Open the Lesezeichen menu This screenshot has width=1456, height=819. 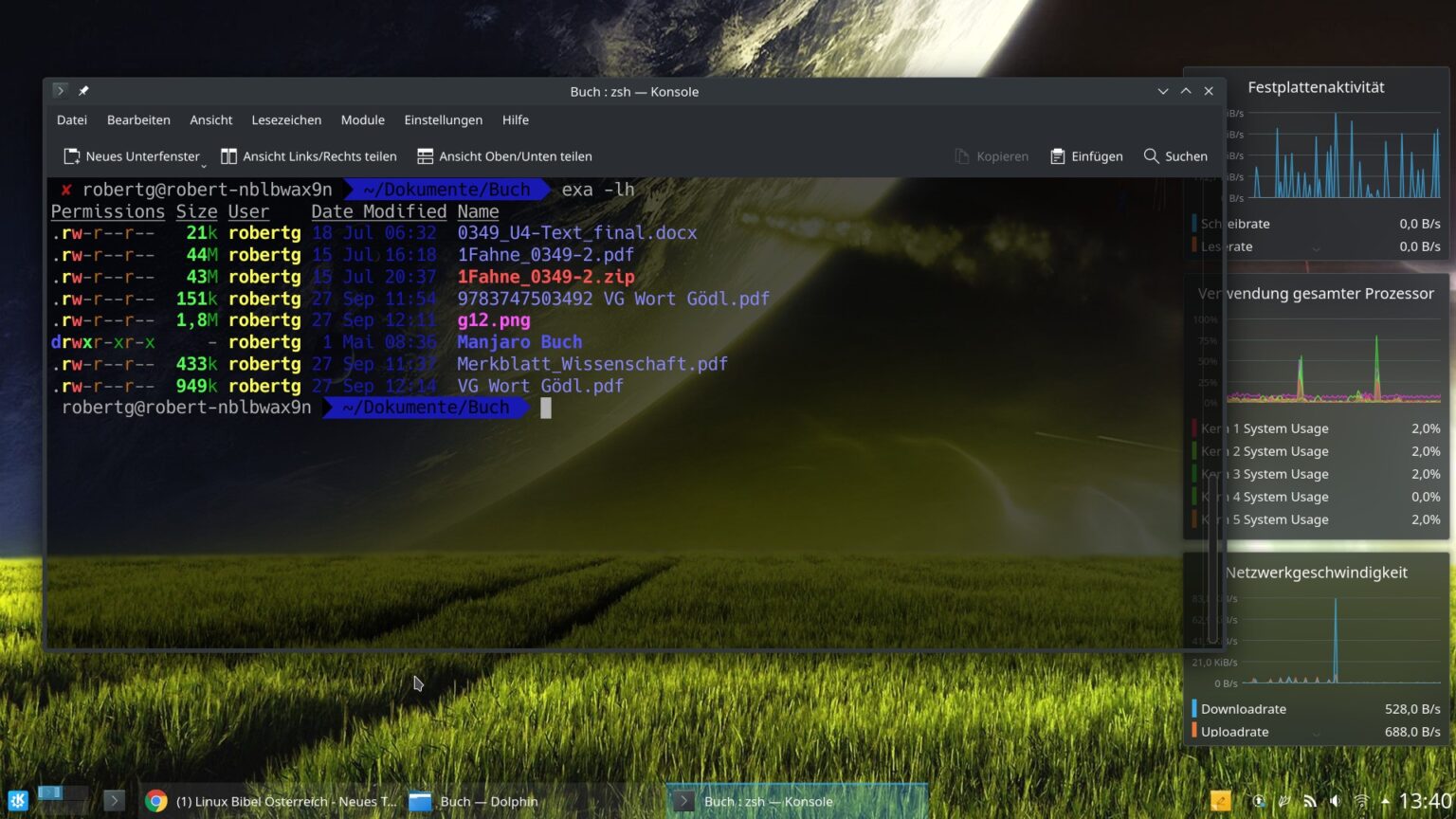(286, 120)
